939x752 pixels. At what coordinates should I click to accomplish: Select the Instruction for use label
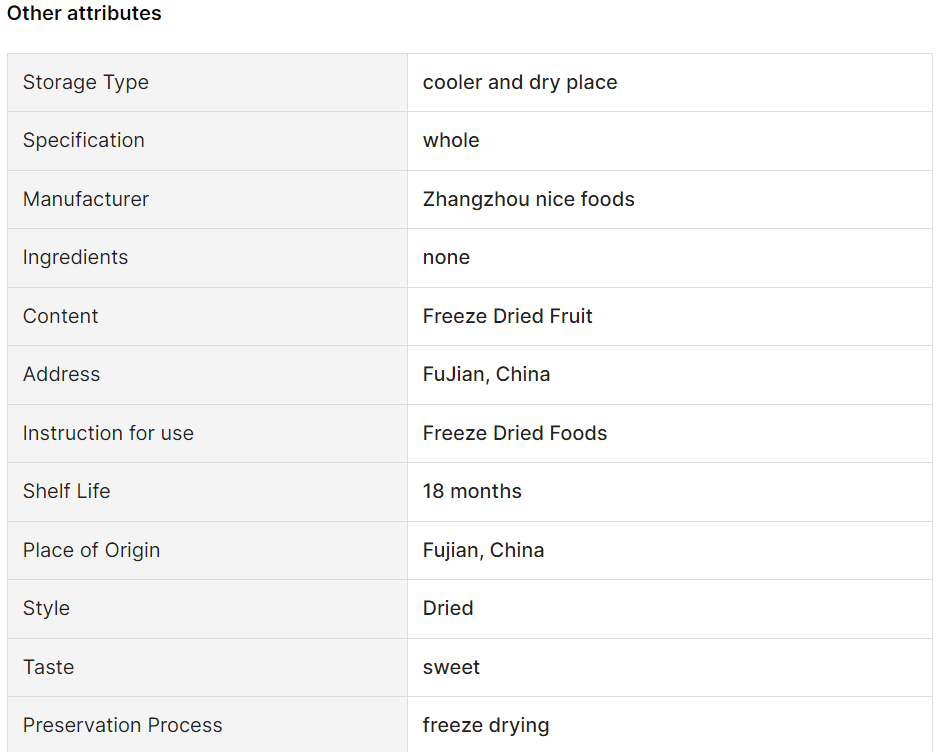pyautogui.click(x=108, y=433)
